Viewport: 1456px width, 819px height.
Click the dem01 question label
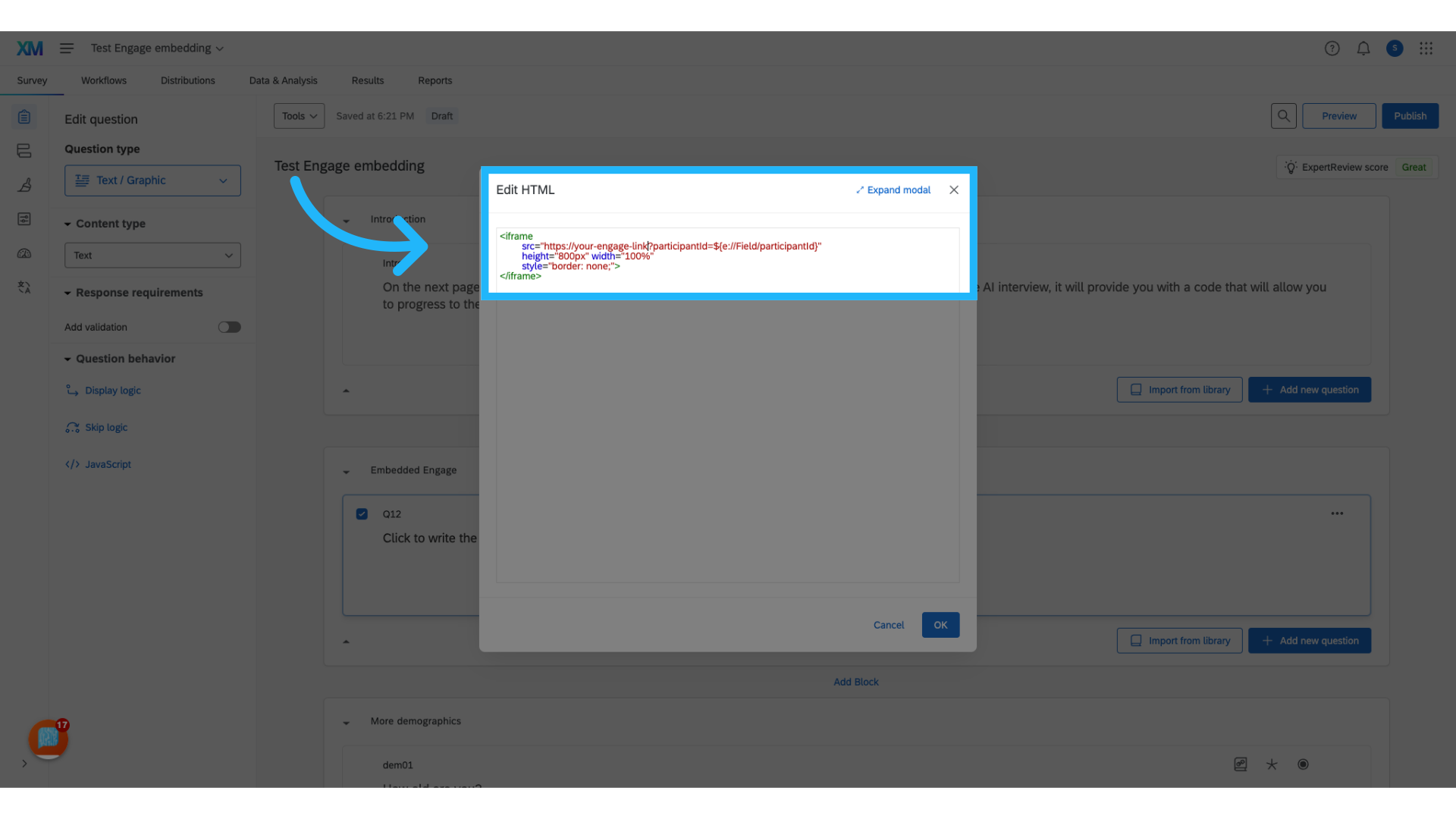click(x=398, y=765)
